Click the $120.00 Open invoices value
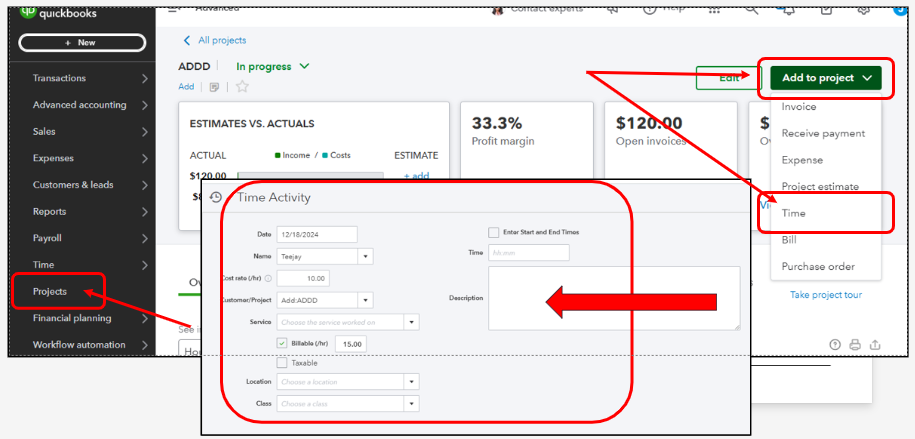 (649, 123)
